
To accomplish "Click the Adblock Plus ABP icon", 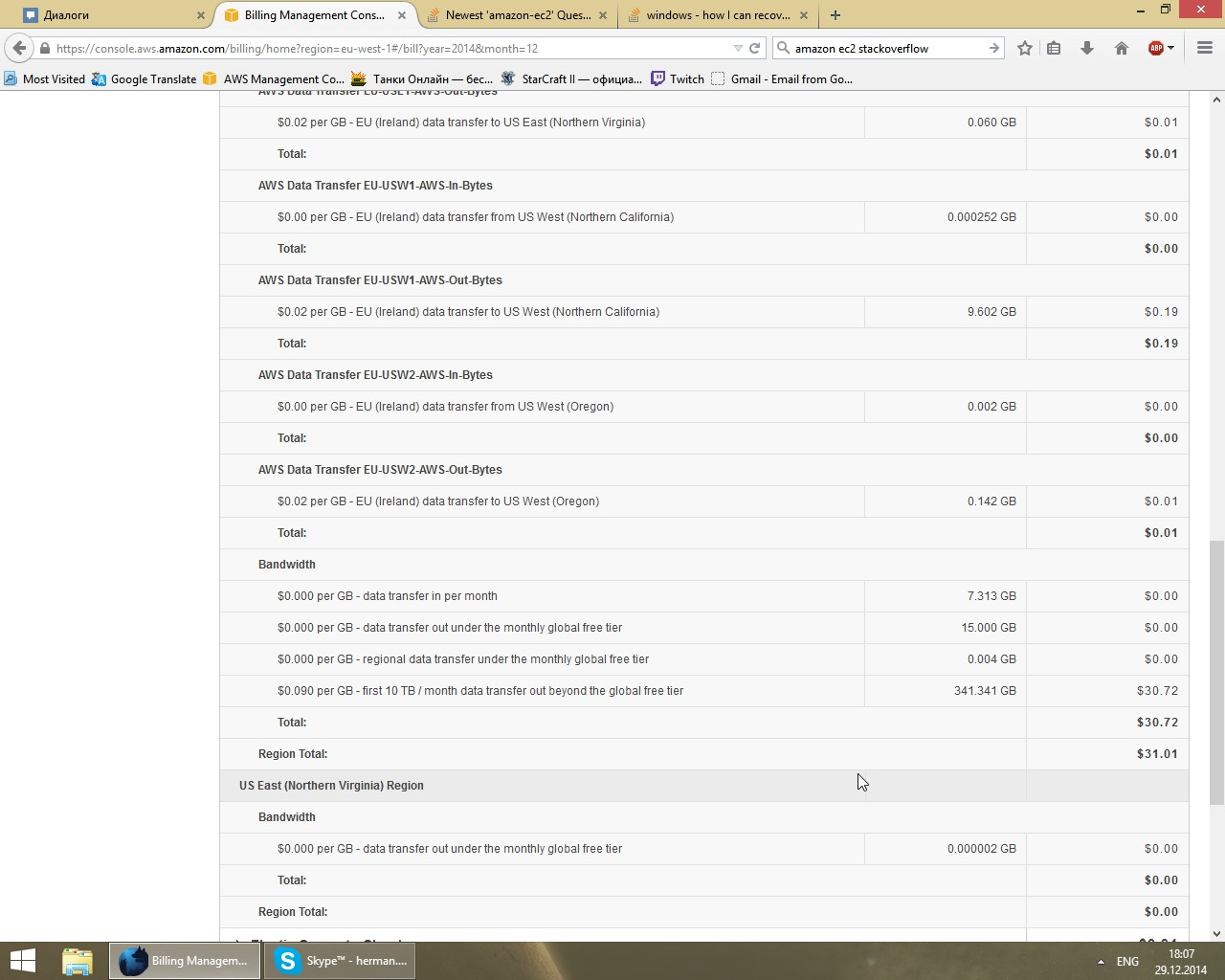I will tap(1155, 48).
